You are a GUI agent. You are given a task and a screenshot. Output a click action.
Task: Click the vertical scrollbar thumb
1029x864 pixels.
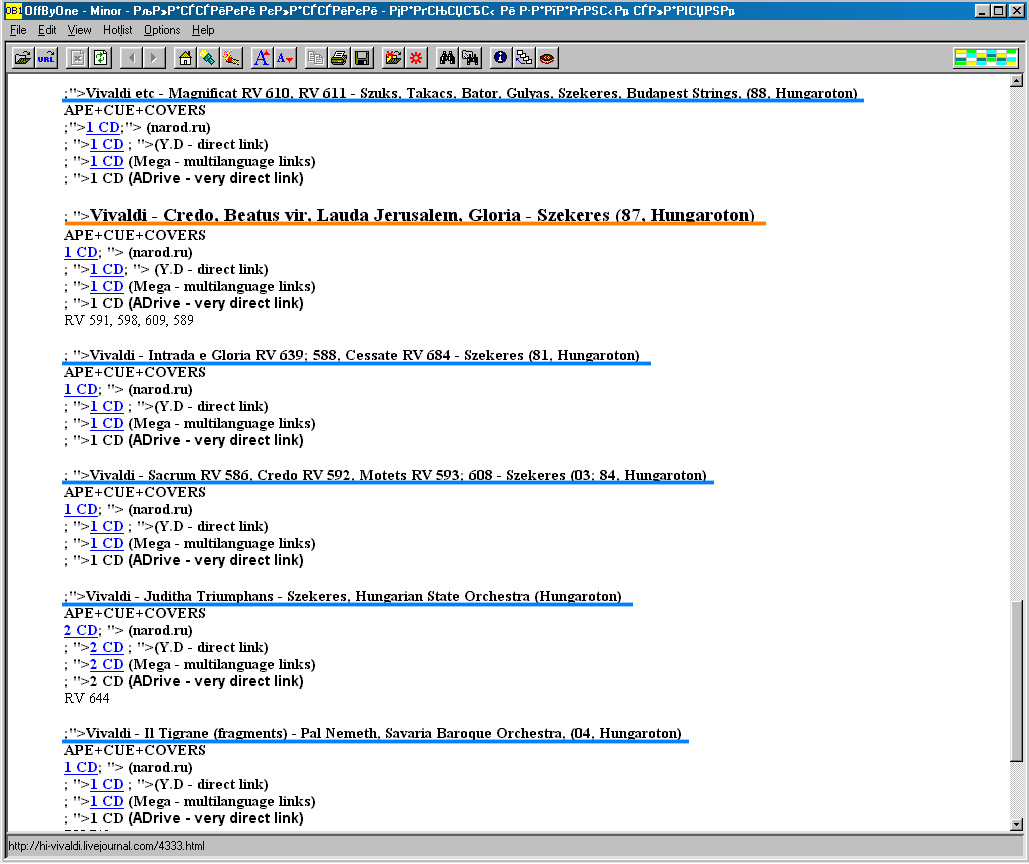tap(1017, 681)
